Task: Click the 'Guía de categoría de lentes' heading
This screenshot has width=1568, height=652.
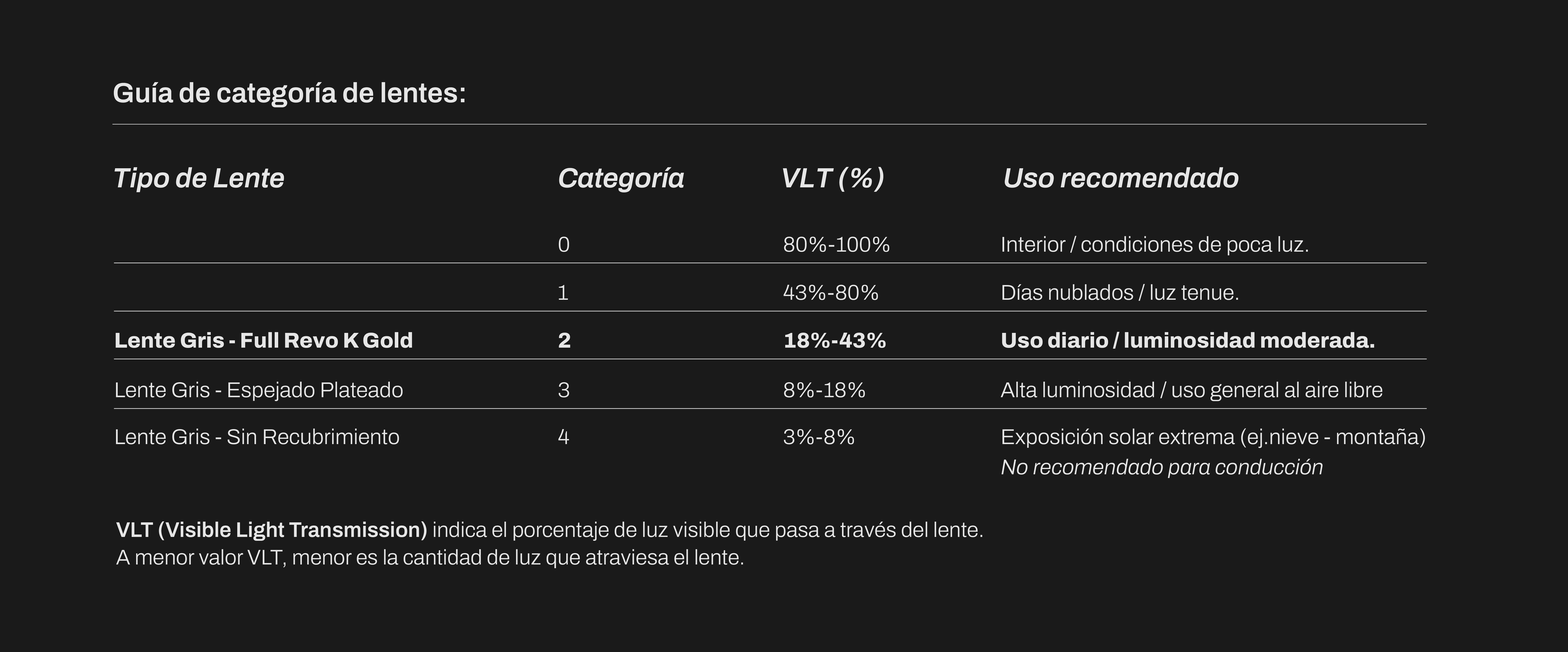Action: pos(289,94)
